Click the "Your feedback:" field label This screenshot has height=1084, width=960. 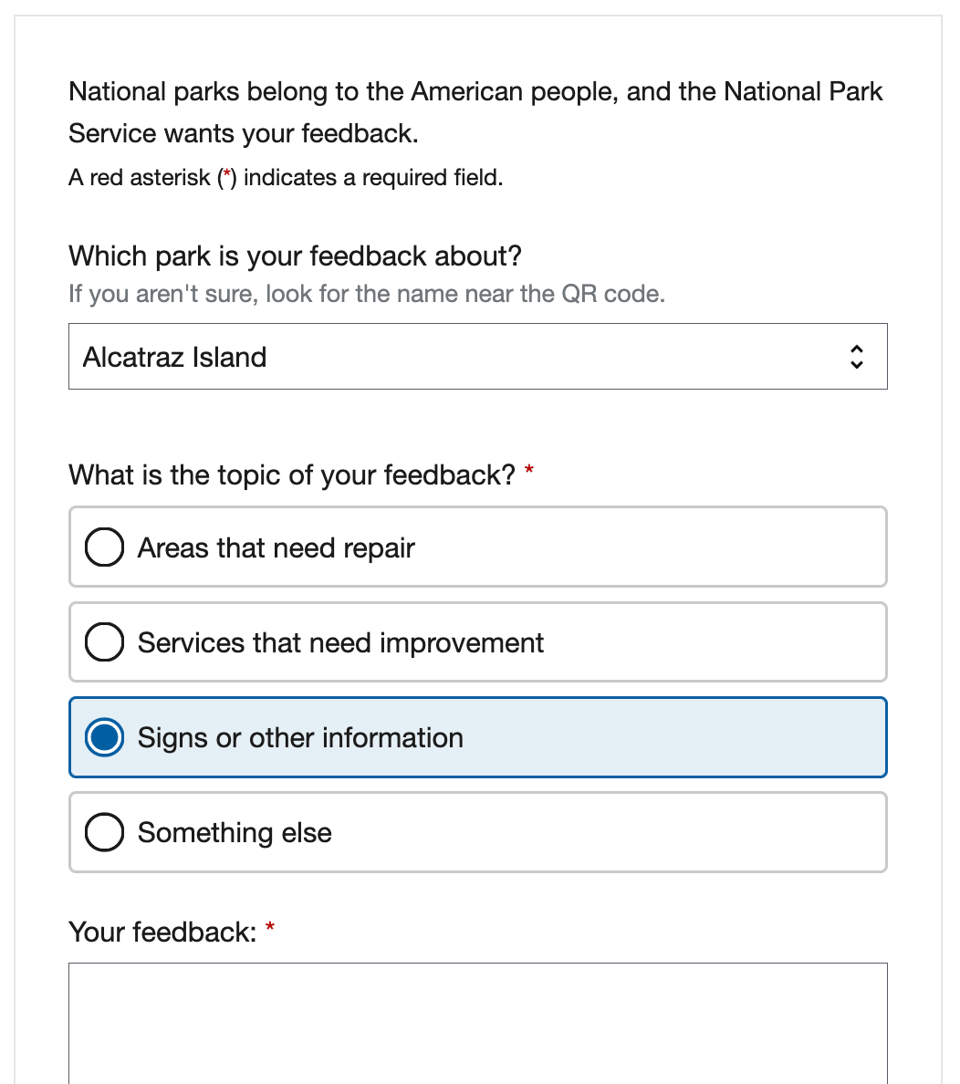click(163, 933)
